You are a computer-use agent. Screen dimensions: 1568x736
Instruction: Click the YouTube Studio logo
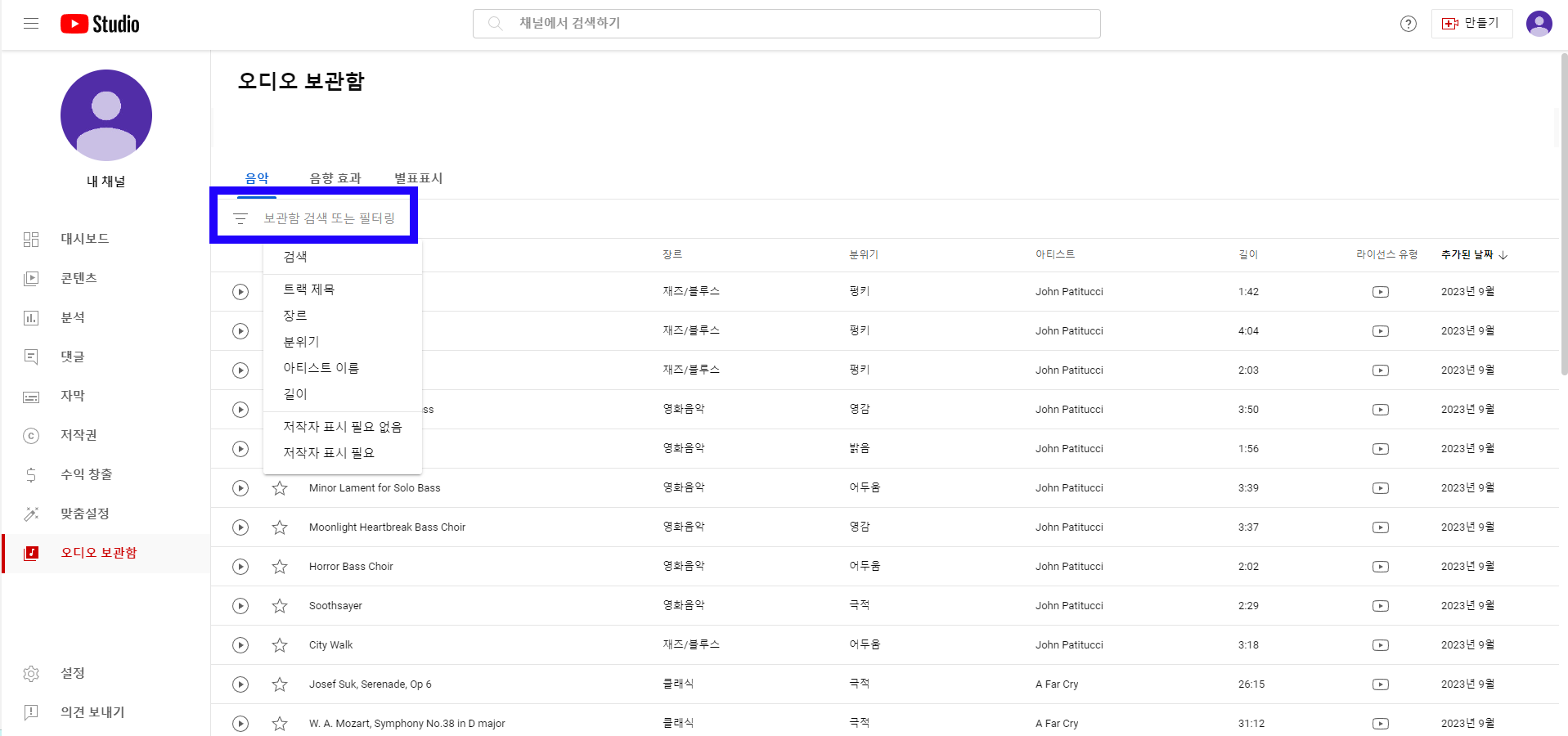tap(100, 24)
